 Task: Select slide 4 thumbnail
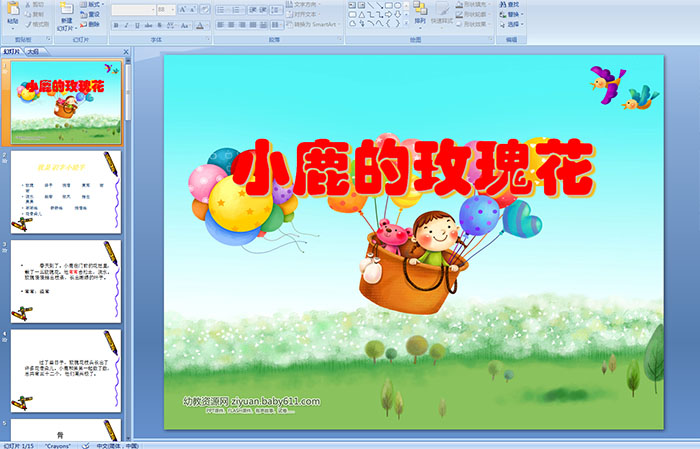point(66,371)
